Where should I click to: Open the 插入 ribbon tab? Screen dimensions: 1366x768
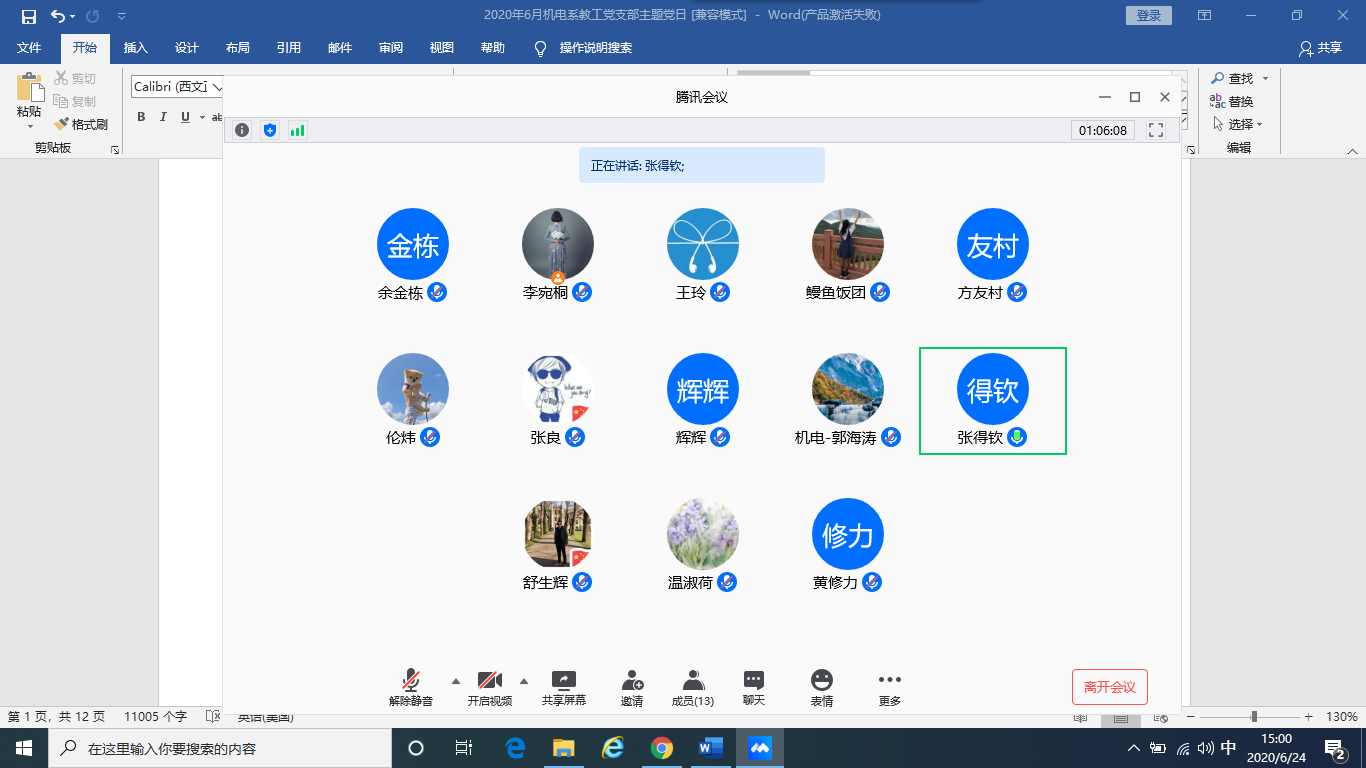[x=135, y=48]
